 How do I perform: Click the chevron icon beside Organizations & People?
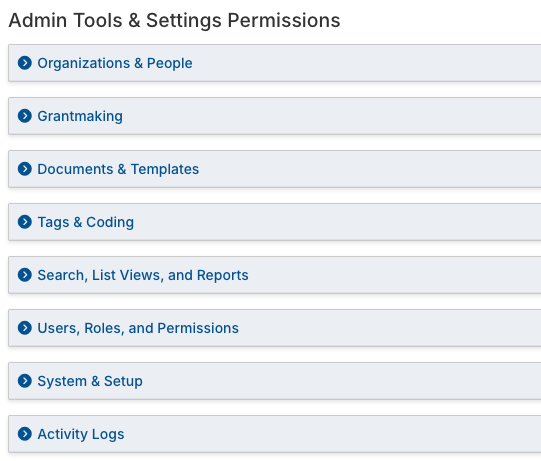(25, 63)
